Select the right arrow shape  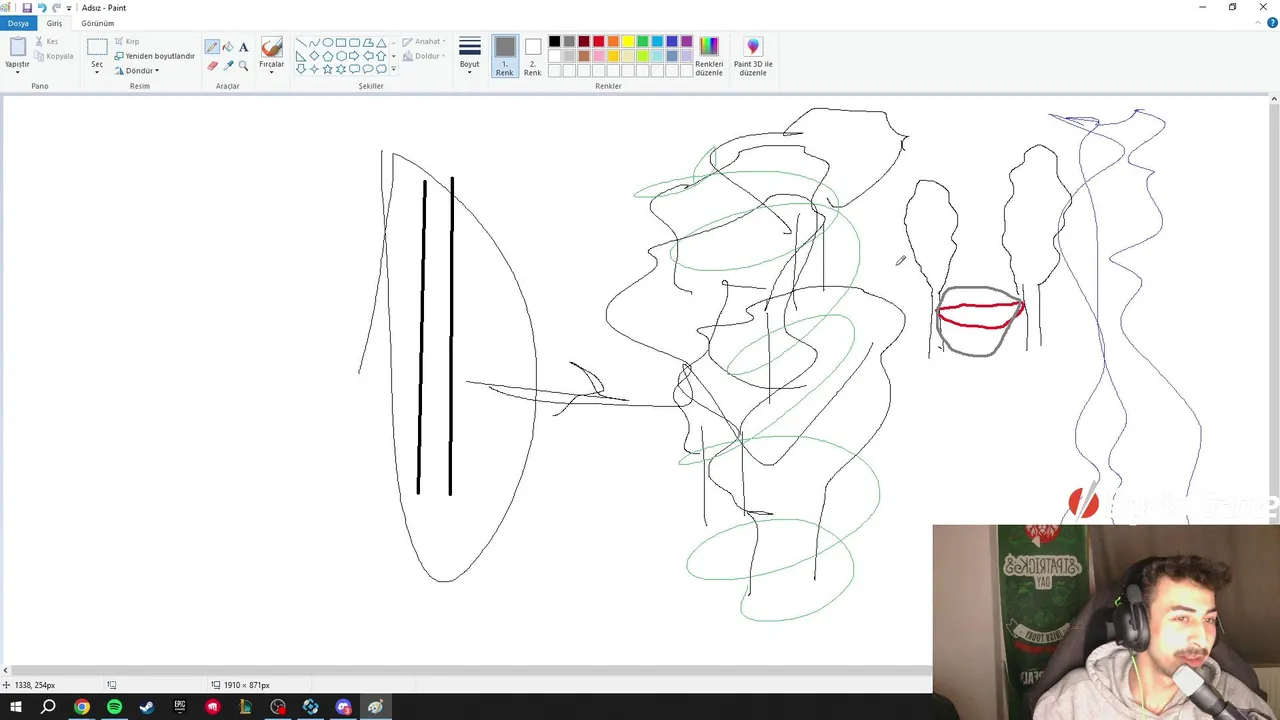pos(354,56)
